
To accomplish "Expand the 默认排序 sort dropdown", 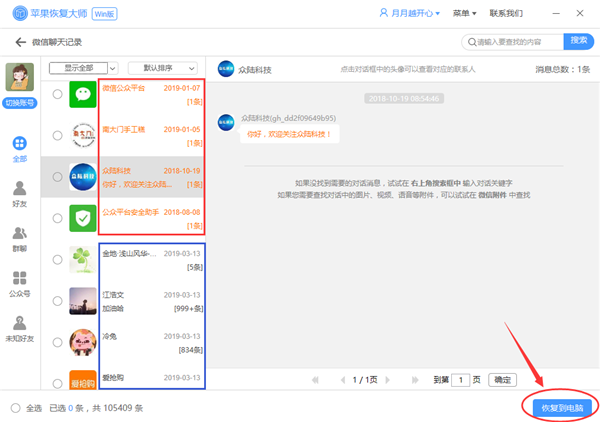I will tap(163, 68).
